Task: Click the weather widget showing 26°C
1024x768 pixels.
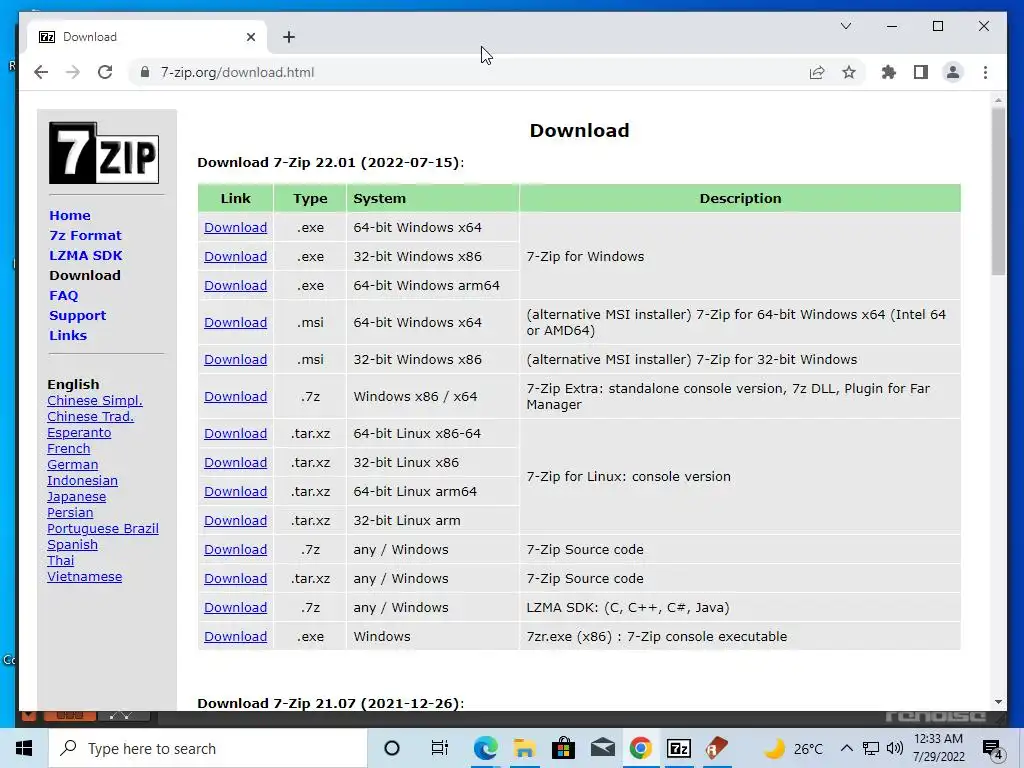Action: [x=794, y=748]
